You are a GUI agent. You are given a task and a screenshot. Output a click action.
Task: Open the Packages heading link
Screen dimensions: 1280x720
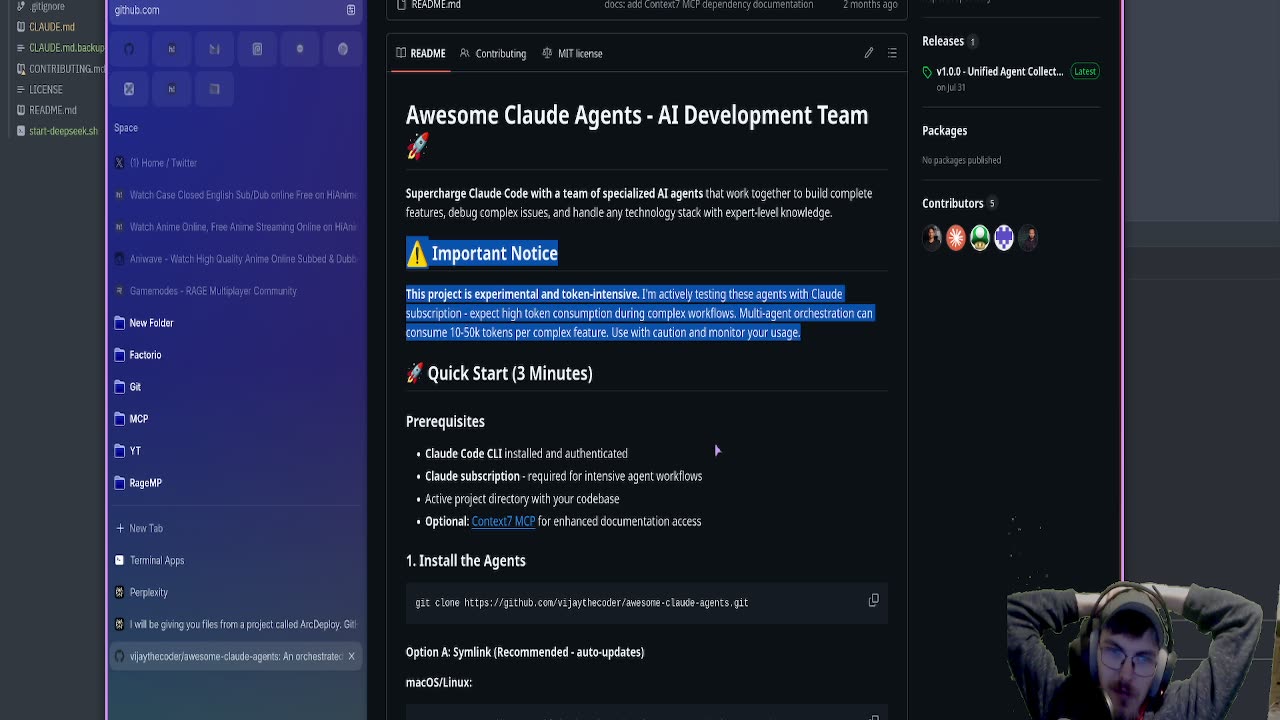(944, 131)
